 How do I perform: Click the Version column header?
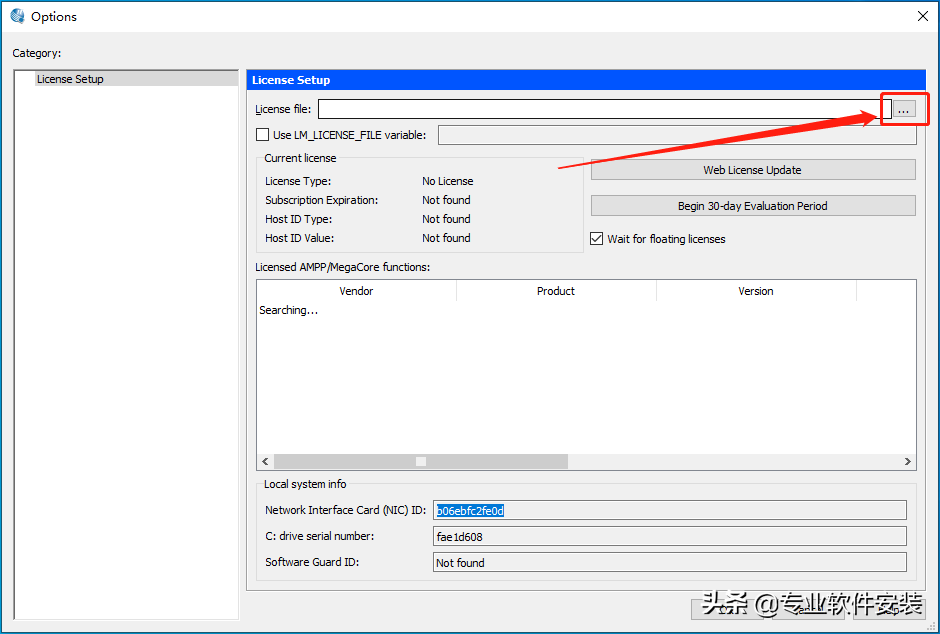pyautogui.click(x=756, y=291)
